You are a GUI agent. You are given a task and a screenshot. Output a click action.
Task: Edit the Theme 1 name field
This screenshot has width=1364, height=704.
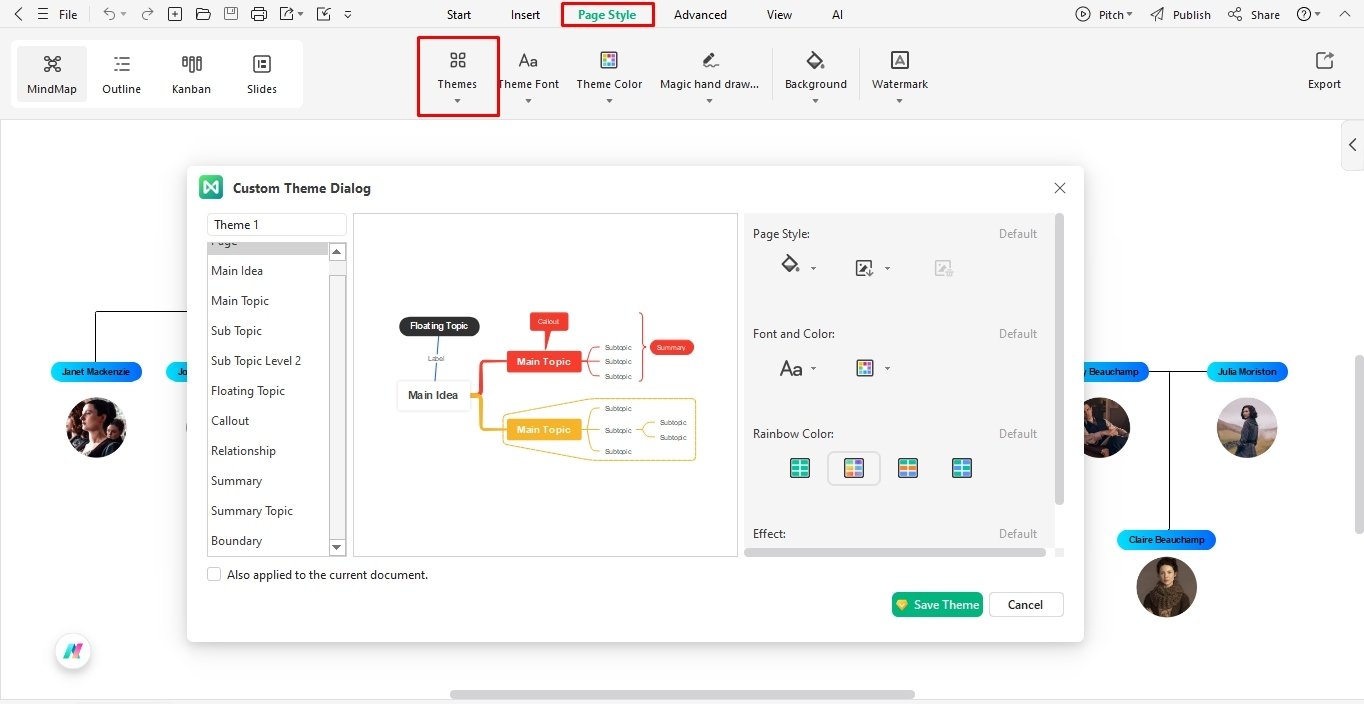(276, 224)
